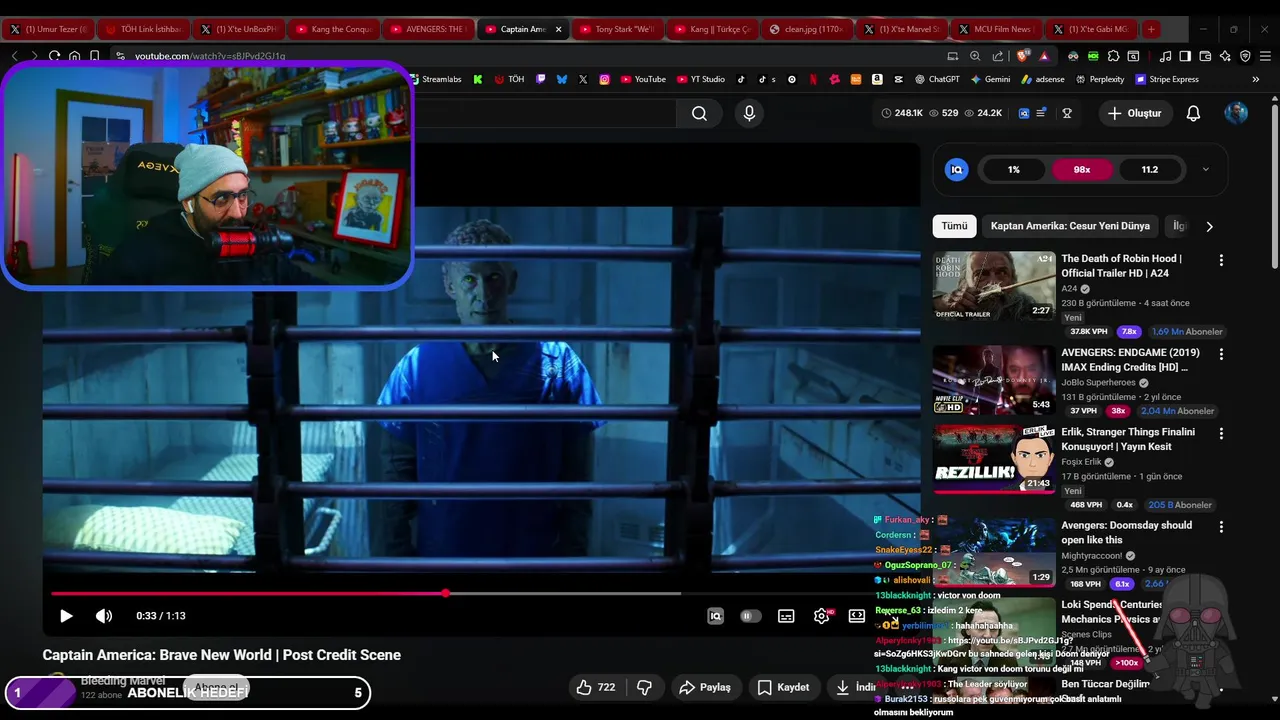
Task: Open The Death of Robin Hood thumbnail
Action: click(994, 286)
